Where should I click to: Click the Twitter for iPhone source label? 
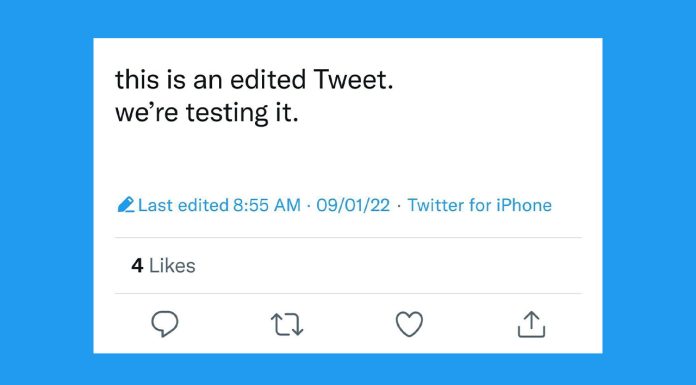tap(479, 205)
